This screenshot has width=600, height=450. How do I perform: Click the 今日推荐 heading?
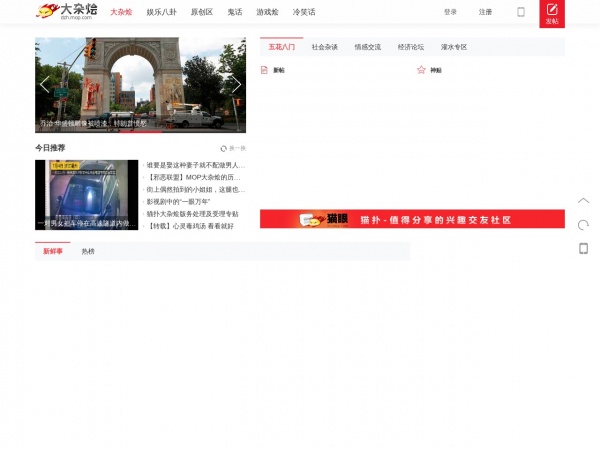tap(50, 148)
